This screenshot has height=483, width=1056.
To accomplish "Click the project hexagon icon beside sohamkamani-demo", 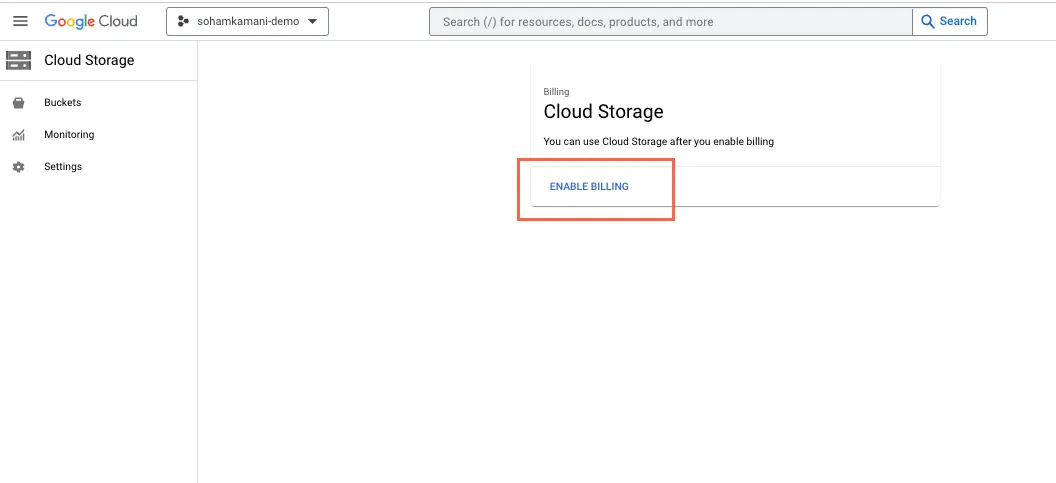I will coord(183,21).
